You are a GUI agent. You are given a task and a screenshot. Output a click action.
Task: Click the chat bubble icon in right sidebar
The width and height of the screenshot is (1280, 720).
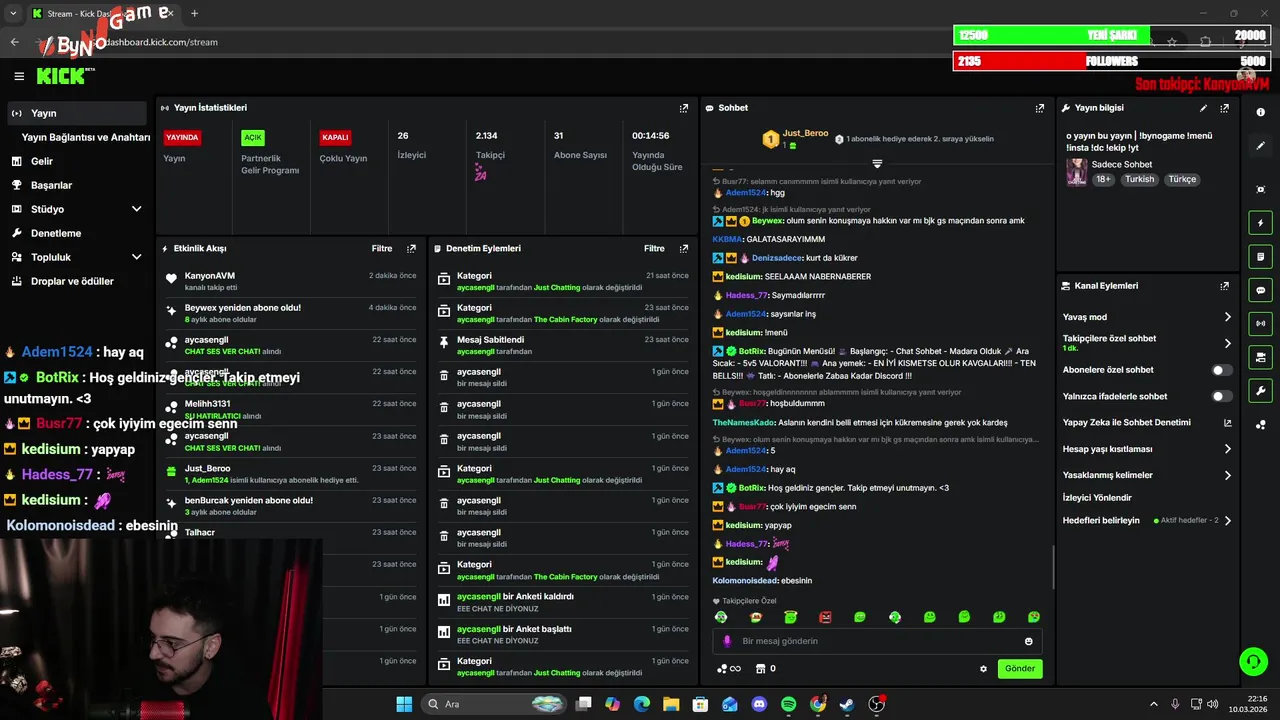click(1261, 290)
